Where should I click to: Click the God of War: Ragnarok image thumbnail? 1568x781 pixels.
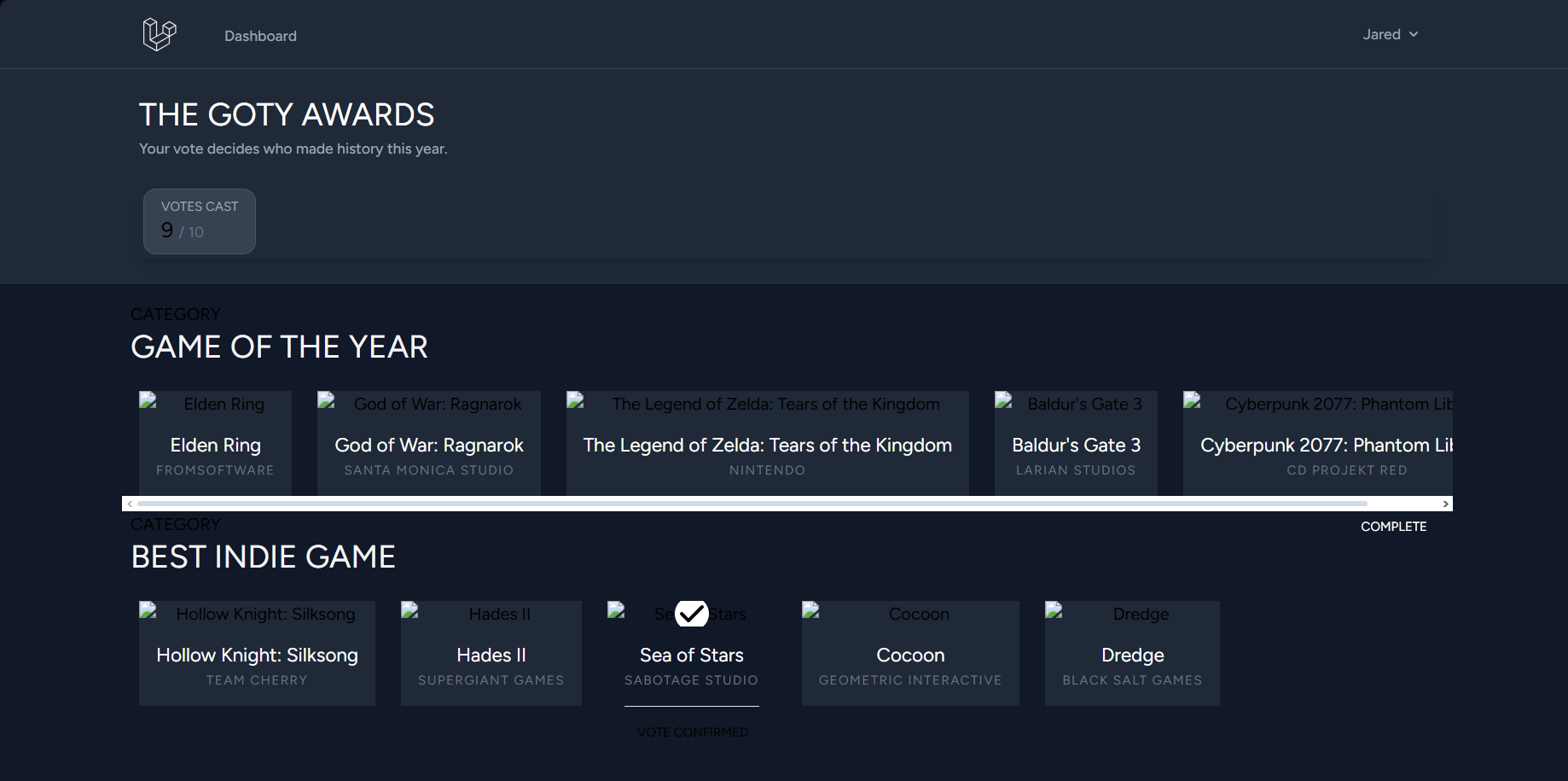point(429,404)
